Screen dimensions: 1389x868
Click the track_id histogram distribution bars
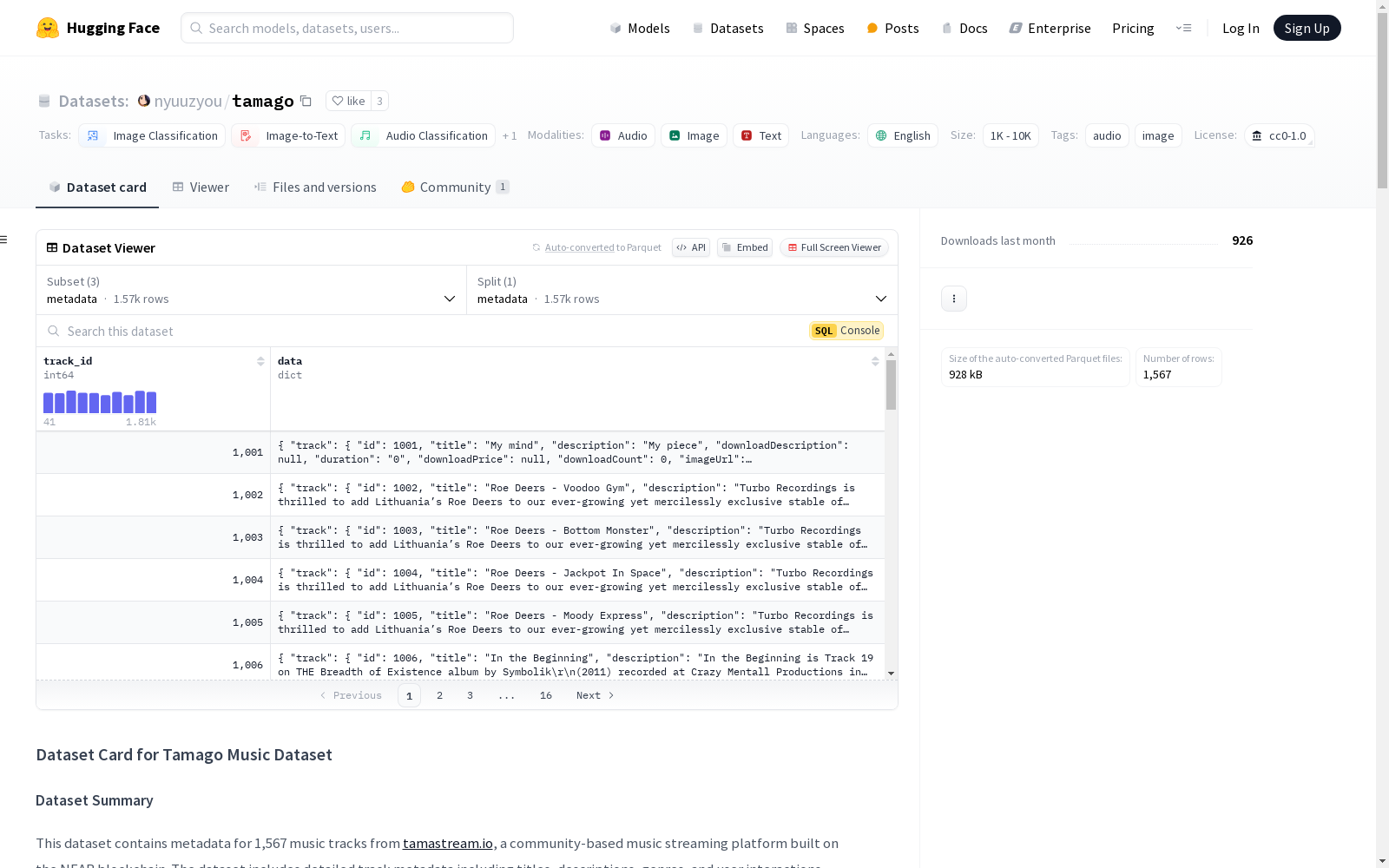pos(100,402)
